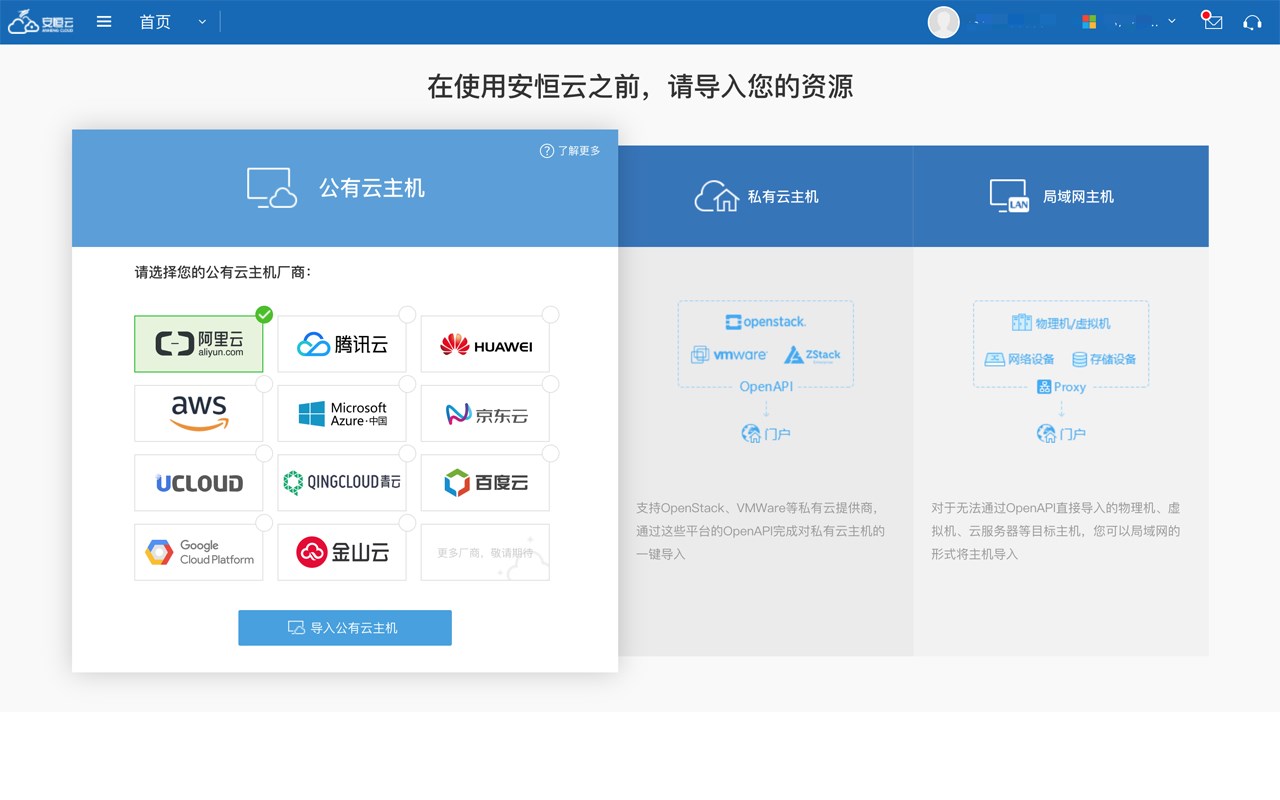The height and width of the screenshot is (800, 1280).
Task: Pick the QINGCLOUD 青云 card
Action: point(342,483)
